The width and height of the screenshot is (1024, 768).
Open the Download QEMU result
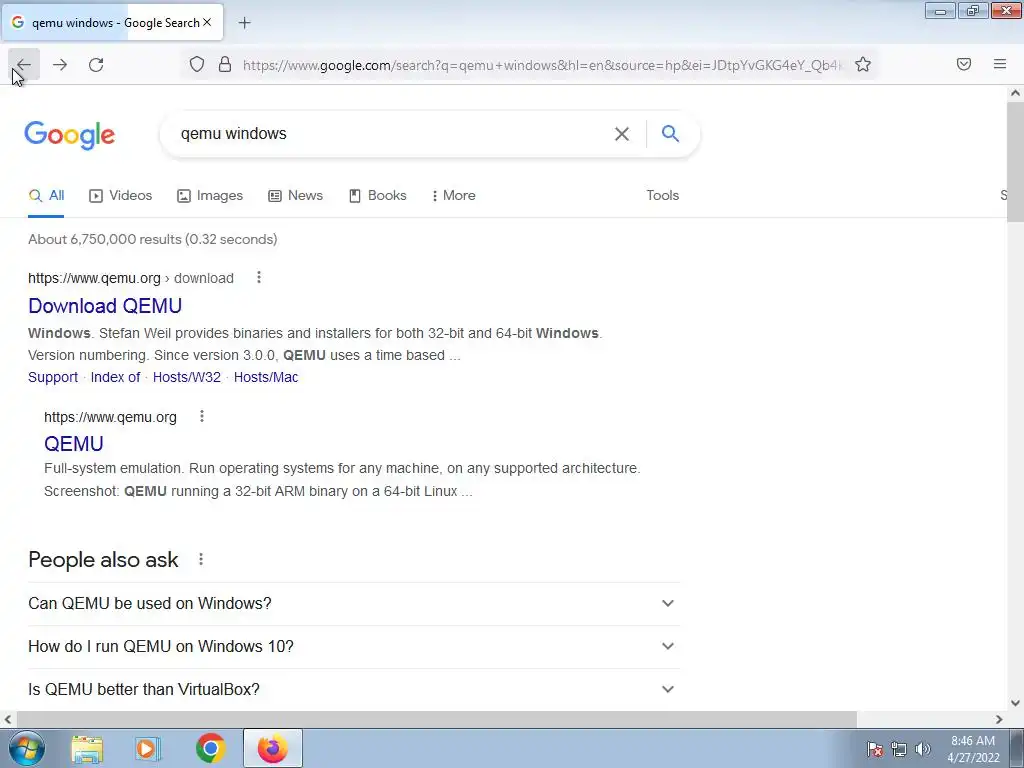point(105,306)
